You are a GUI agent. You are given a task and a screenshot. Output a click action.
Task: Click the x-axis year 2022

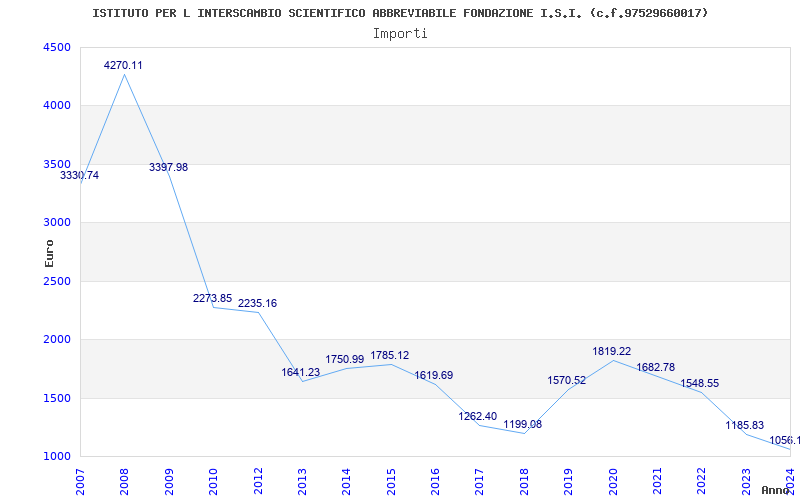pos(702,482)
